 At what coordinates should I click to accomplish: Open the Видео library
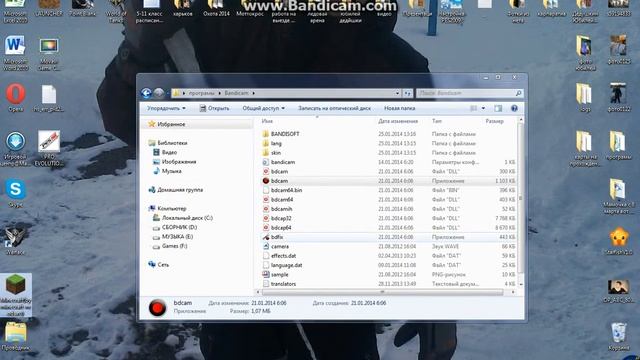(169, 152)
